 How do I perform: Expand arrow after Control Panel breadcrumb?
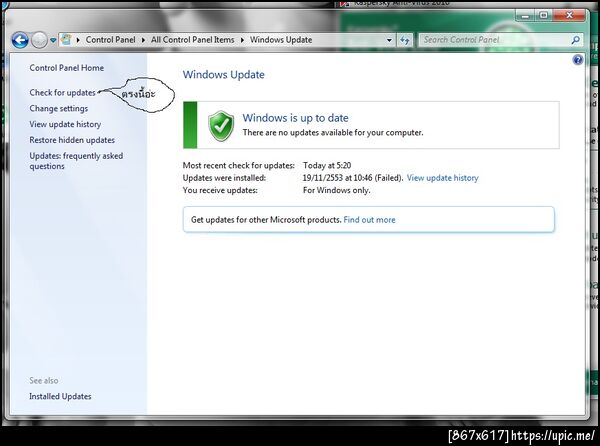point(143,40)
